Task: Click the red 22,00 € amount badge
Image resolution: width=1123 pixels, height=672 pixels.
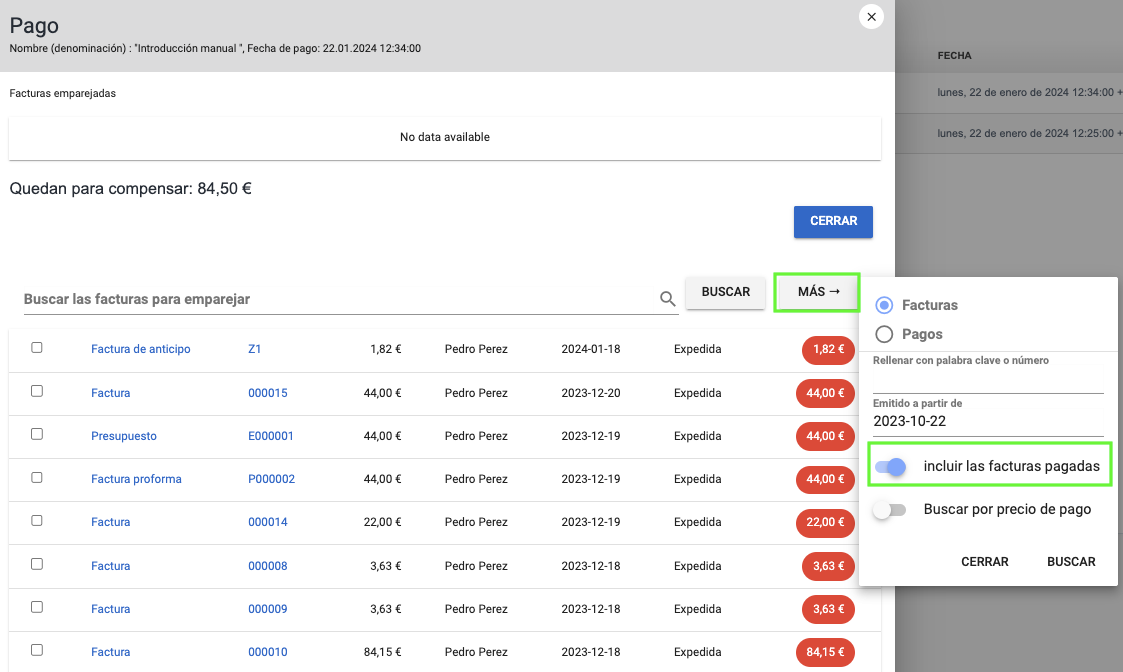Action: point(825,523)
